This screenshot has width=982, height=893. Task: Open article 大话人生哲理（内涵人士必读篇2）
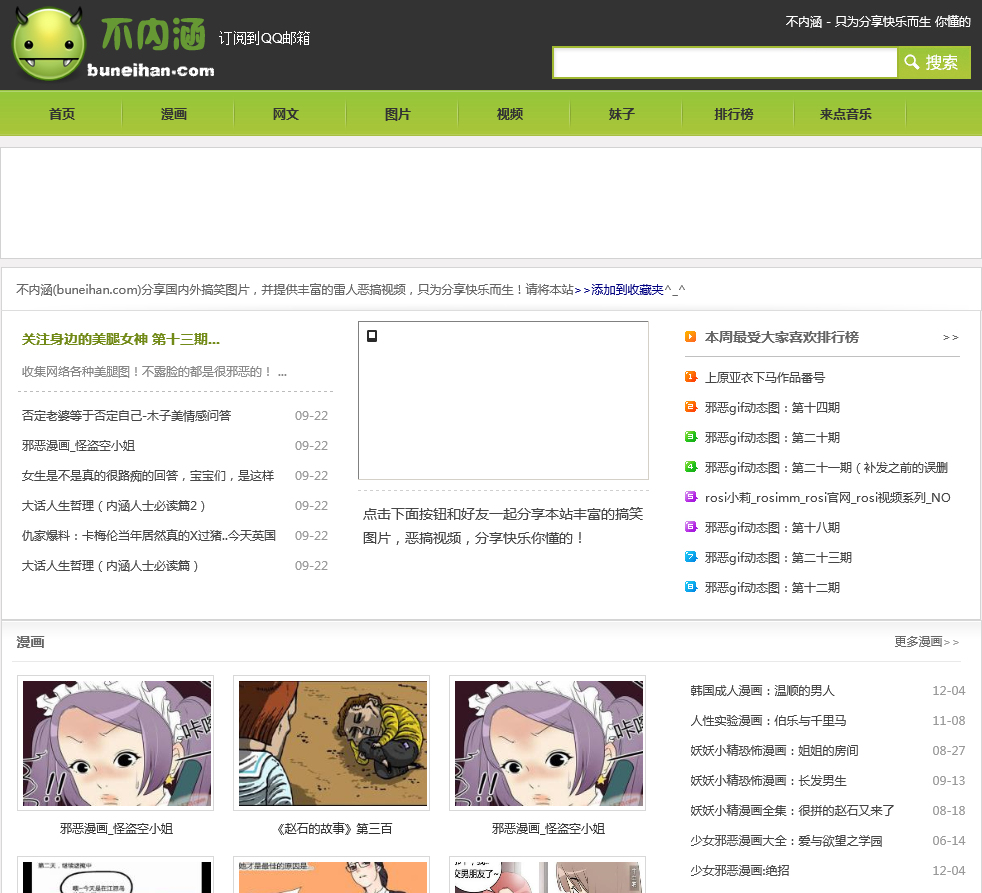113,506
